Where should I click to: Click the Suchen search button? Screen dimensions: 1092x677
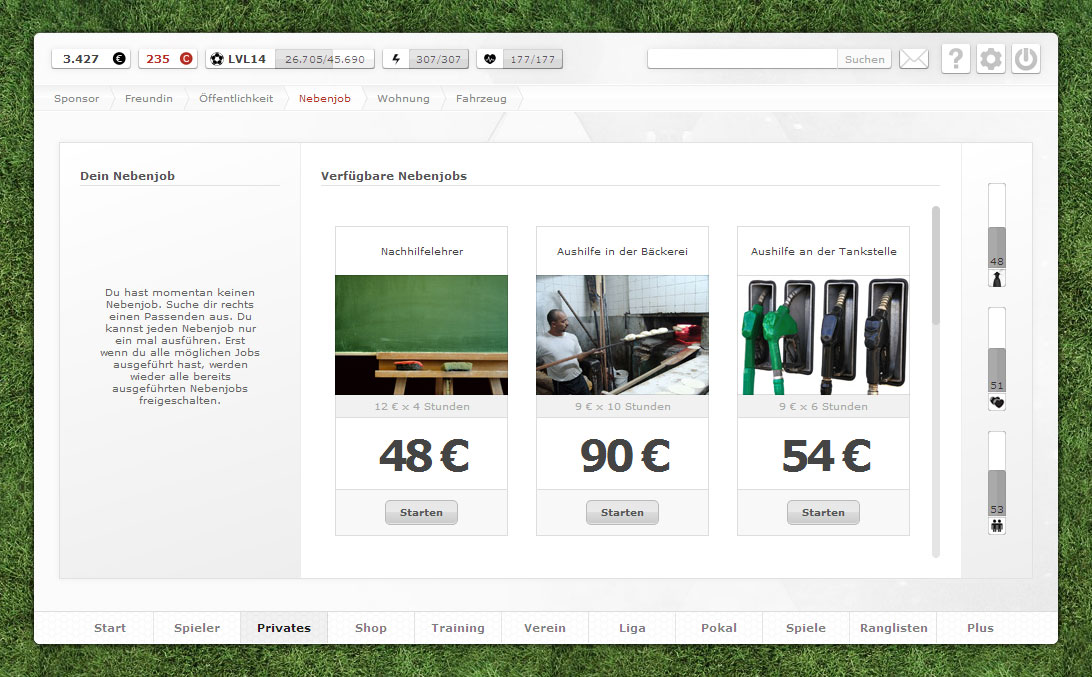tap(864, 59)
